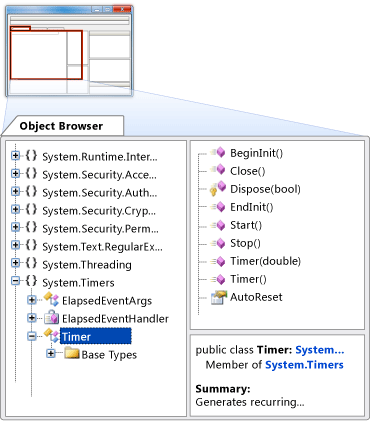Select the System.Security.Perm... namespace

pos(100,228)
